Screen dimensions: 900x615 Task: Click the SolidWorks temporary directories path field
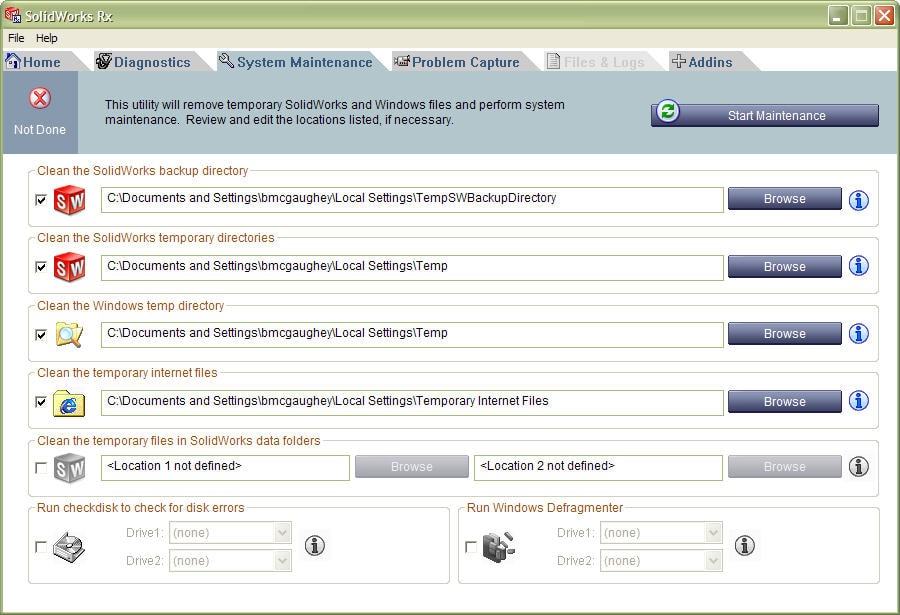tap(412, 268)
